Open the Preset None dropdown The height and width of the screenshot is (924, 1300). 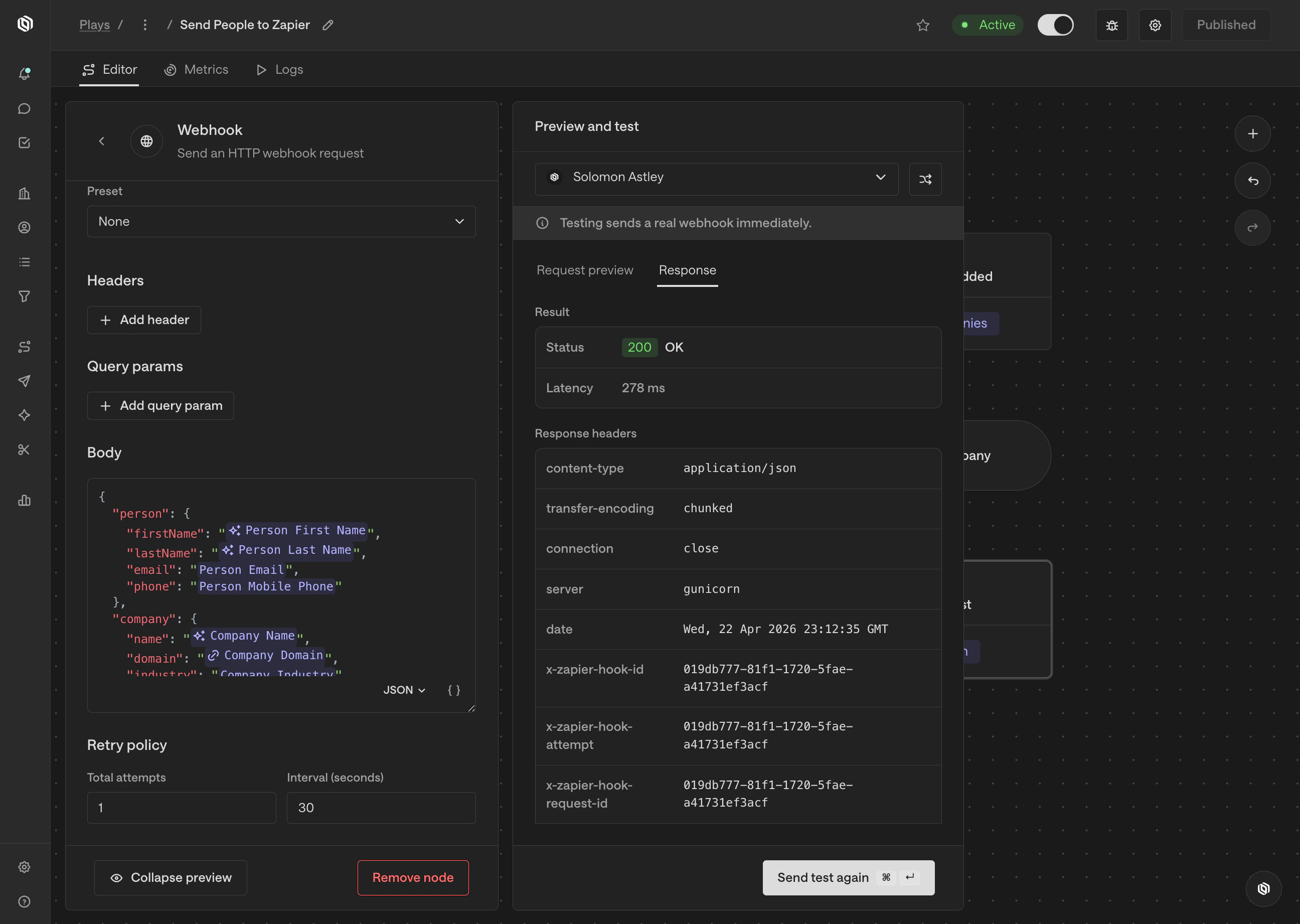point(281,221)
